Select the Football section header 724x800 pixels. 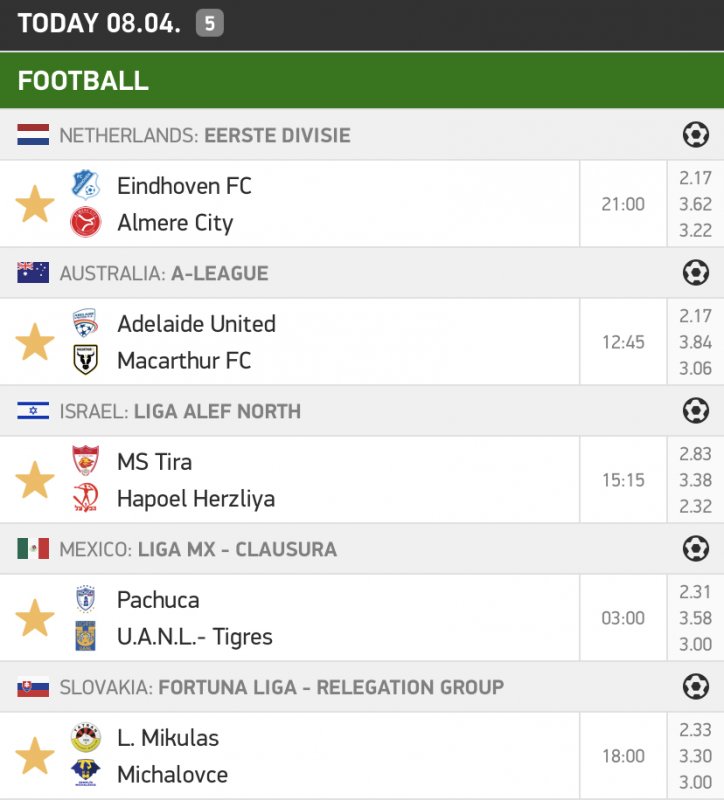pos(83,81)
